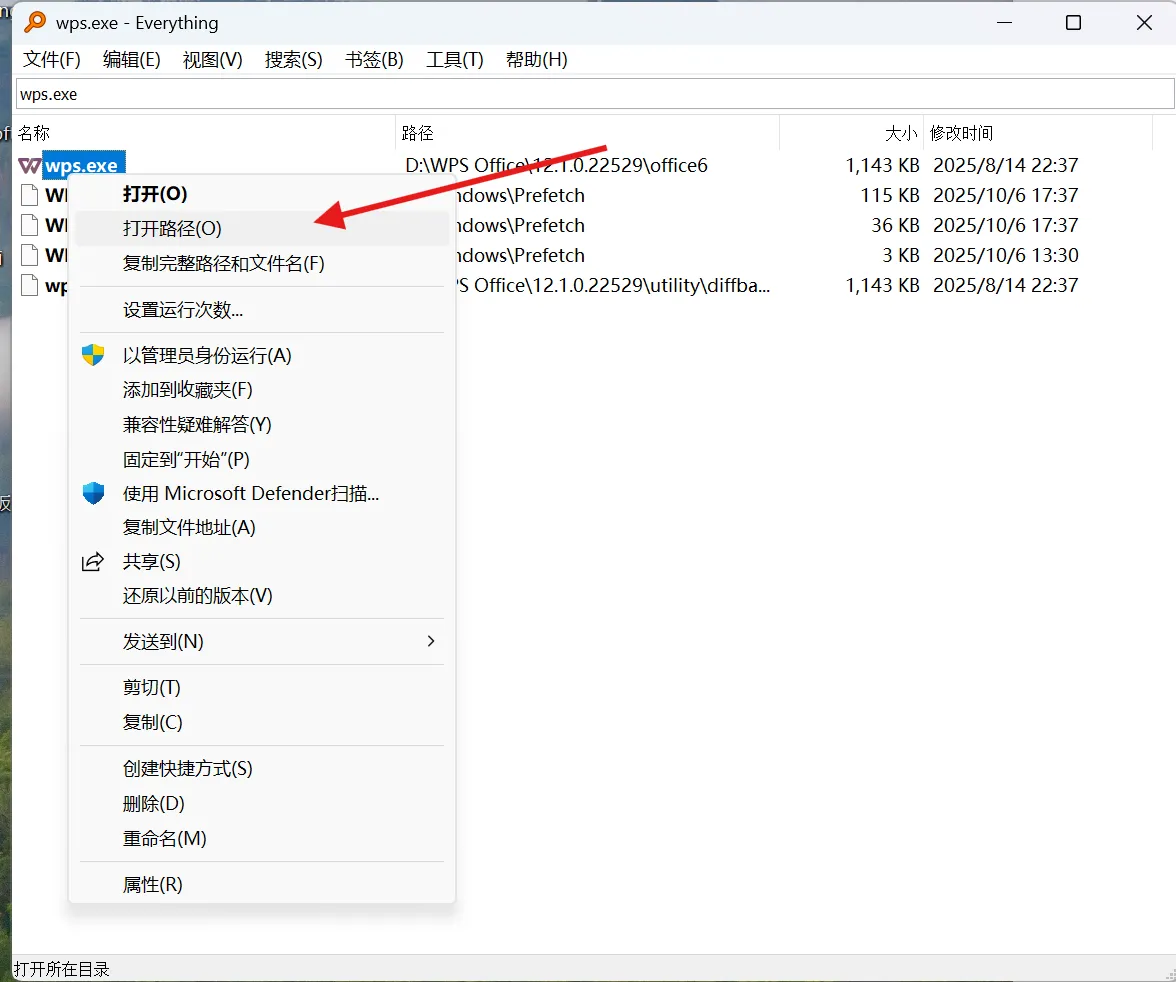The height and width of the screenshot is (982, 1176).
Task: Click the 打开所在目录 status bar text
Action: coord(62,969)
